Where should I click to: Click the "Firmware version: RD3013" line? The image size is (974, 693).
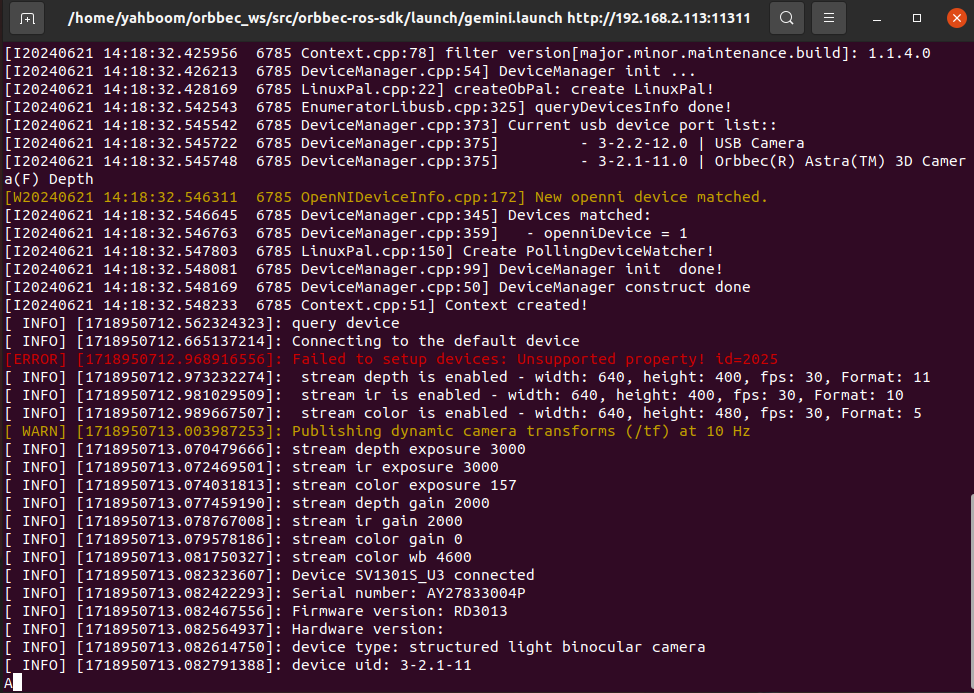pyautogui.click(x=256, y=612)
